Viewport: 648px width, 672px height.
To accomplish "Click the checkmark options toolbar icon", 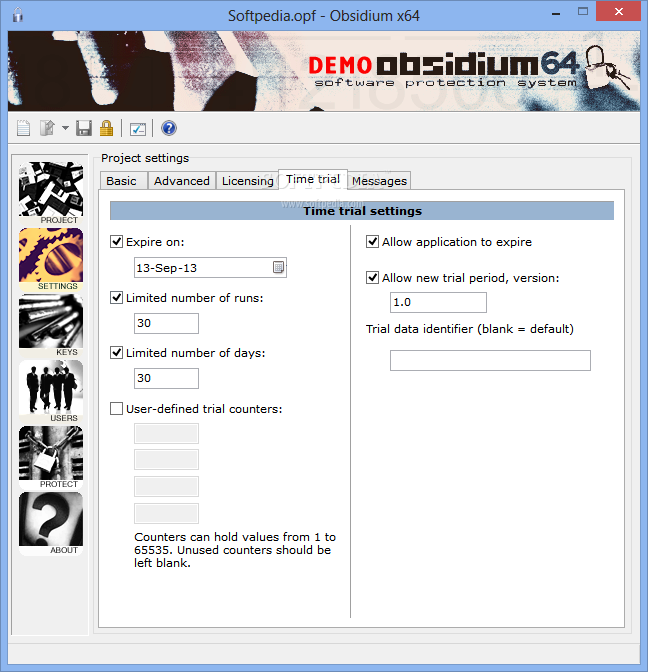I will (x=138, y=129).
